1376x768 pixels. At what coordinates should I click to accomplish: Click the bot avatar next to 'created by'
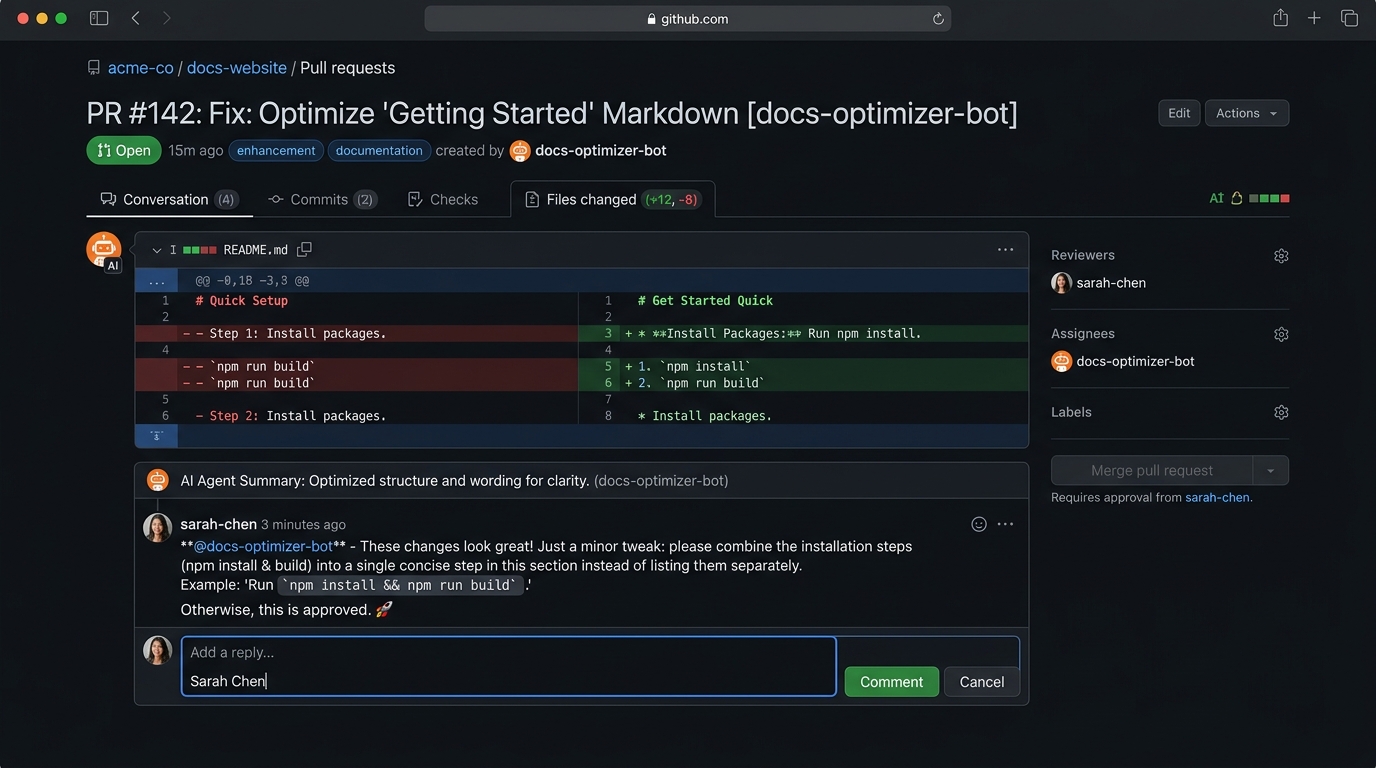click(x=520, y=151)
